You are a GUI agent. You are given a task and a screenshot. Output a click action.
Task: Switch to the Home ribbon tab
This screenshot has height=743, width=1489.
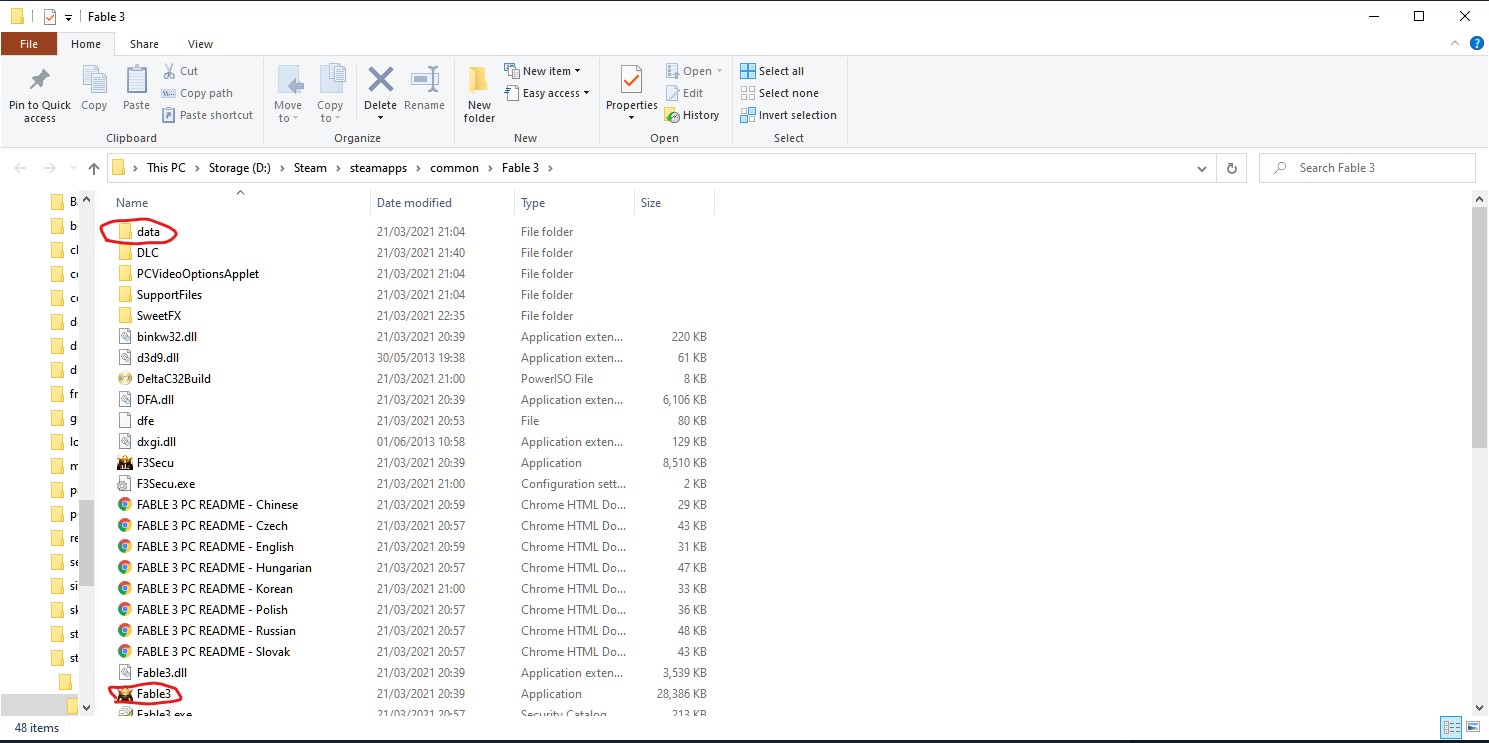[x=86, y=44]
